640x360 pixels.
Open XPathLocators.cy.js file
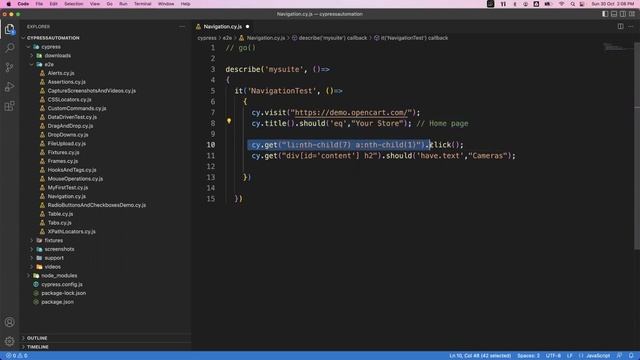pyautogui.click(x=71, y=231)
